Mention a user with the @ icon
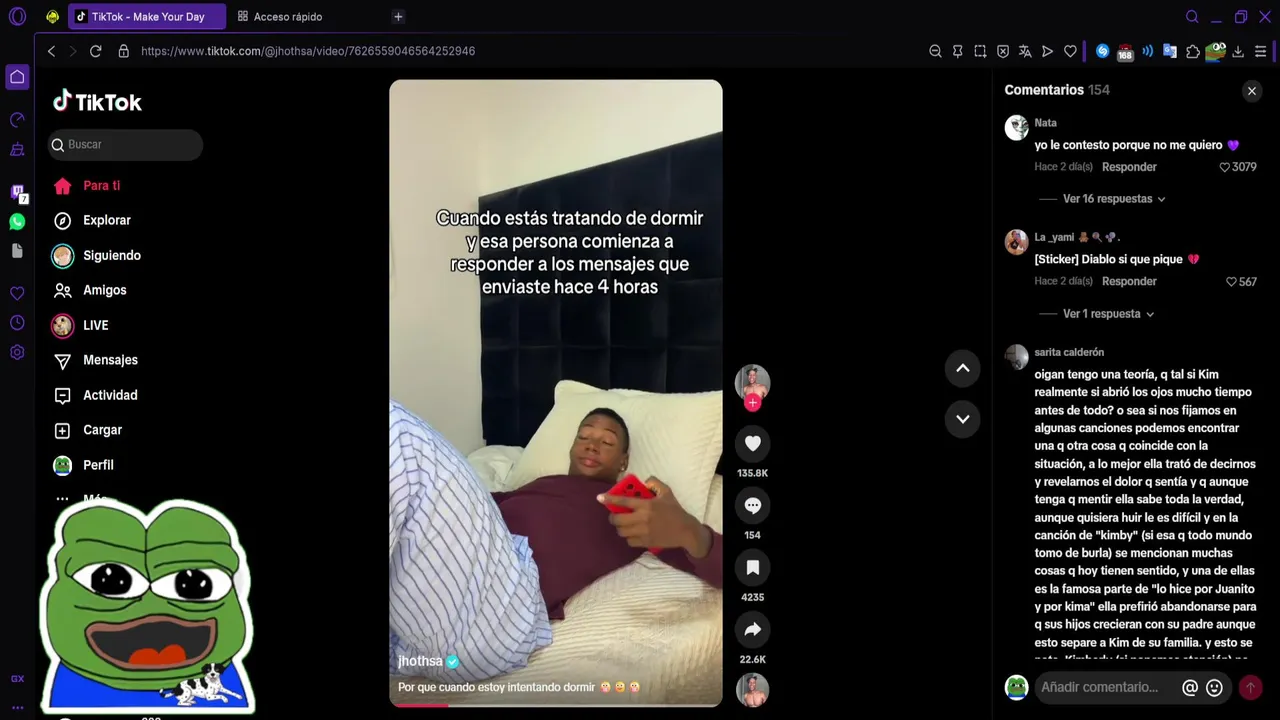The width and height of the screenshot is (1280, 720). coord(1190,687)
